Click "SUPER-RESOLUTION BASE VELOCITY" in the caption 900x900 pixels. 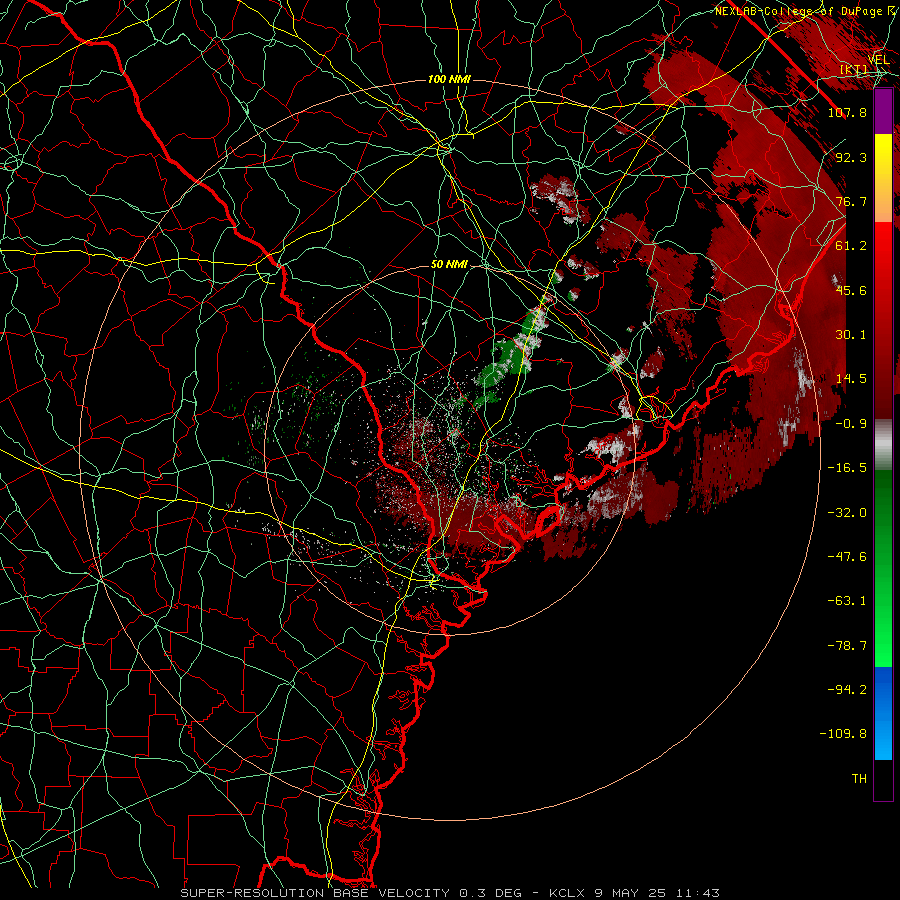point(315,893)
